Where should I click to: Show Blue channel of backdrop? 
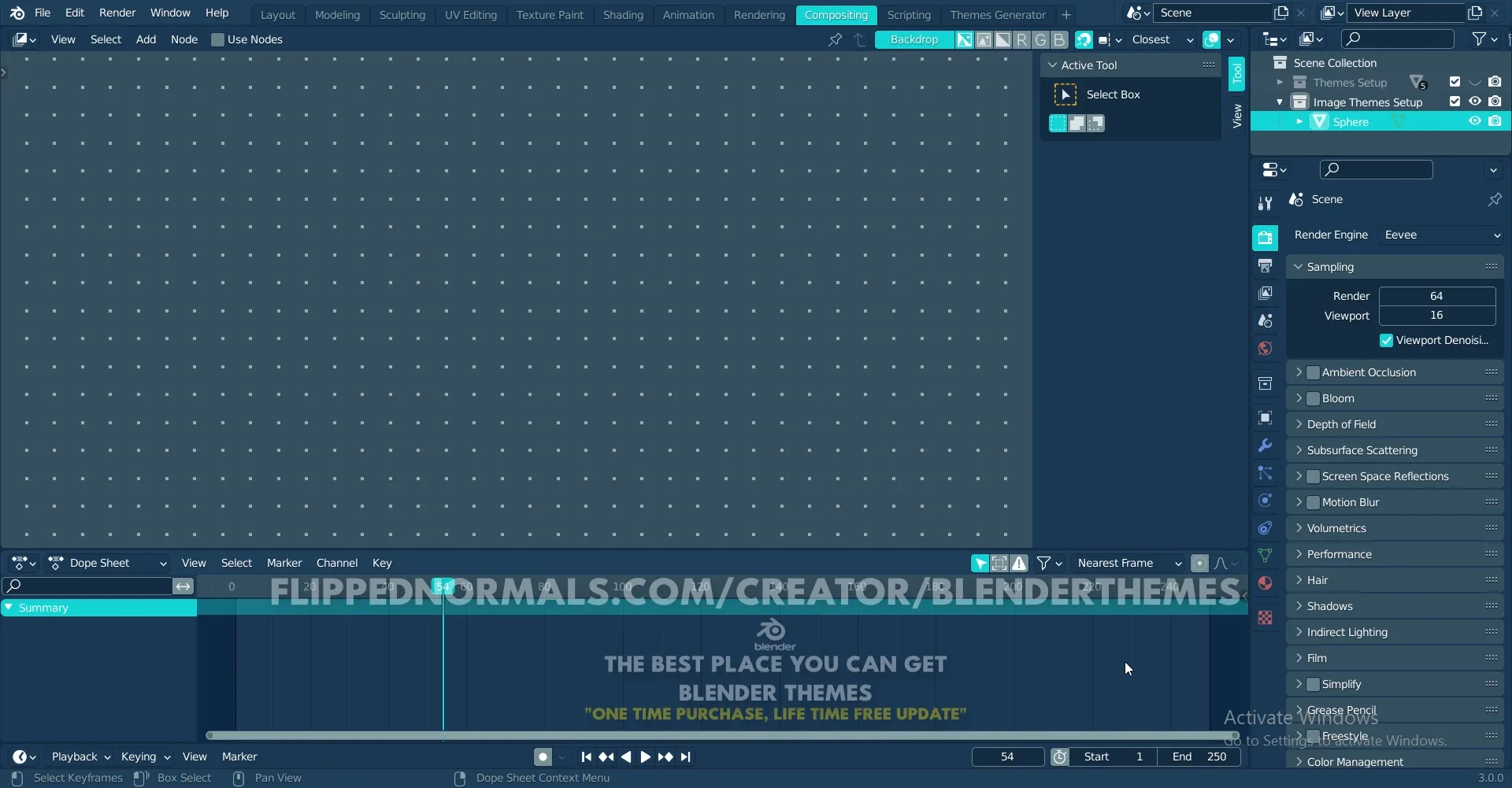coord(1059,39)
